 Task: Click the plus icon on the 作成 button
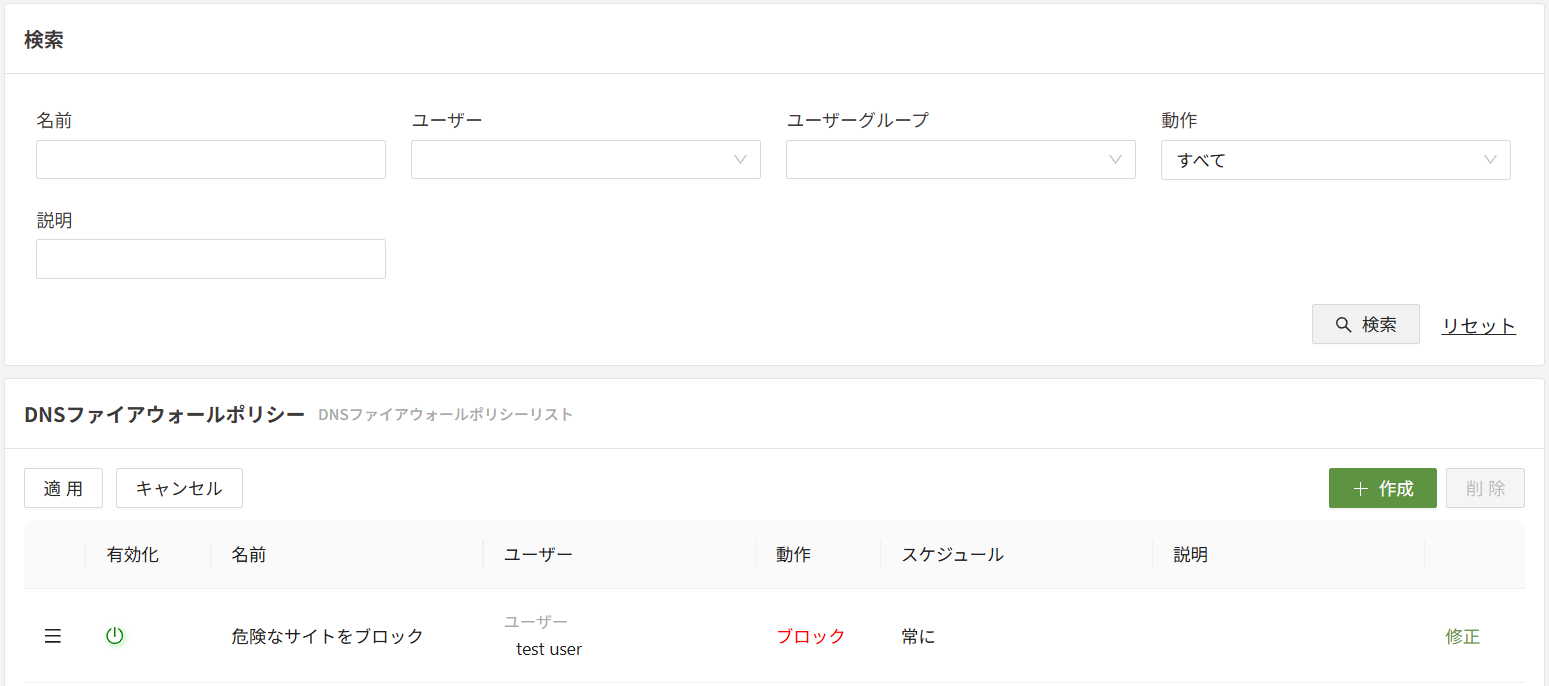pyautogui.click(x=1360, y=488)
